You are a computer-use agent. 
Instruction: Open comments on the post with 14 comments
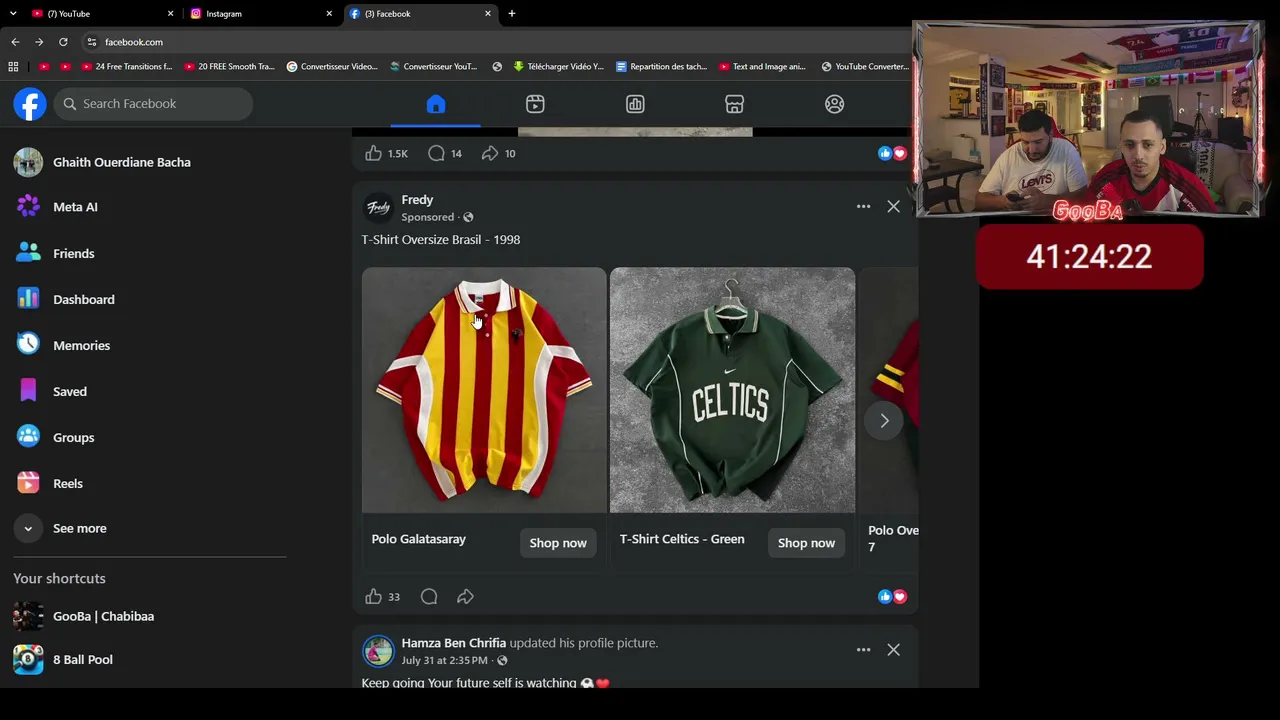pyautogui.click(x=436, y=153)
